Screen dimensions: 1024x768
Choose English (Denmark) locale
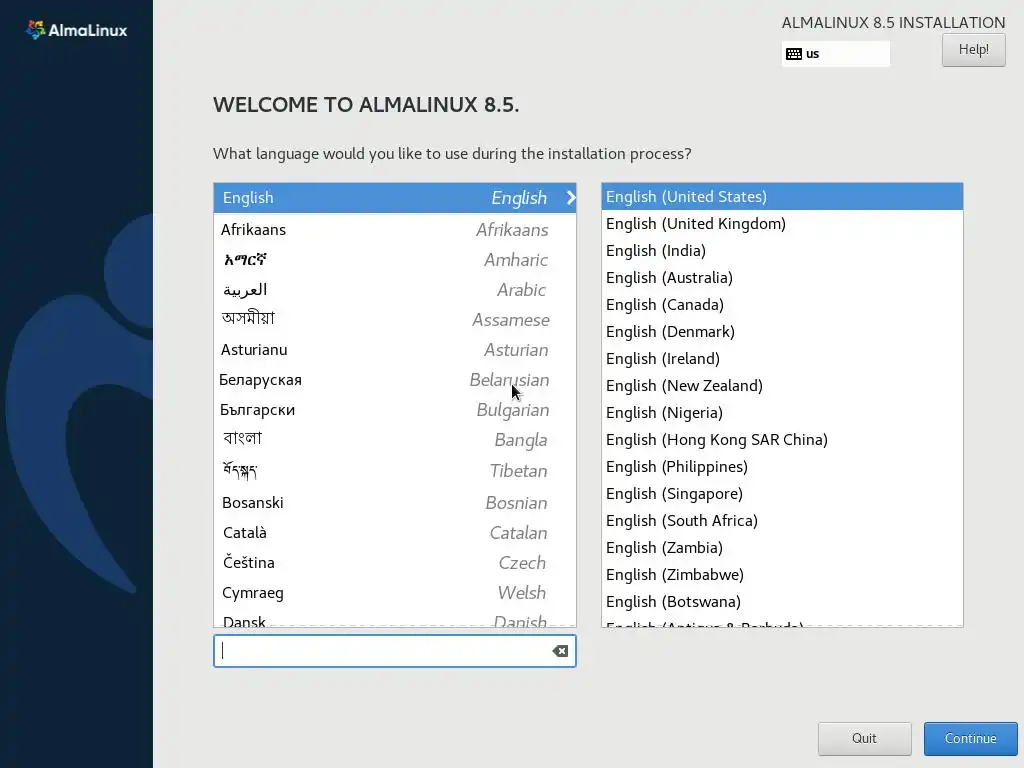click(x=782, y=332)
